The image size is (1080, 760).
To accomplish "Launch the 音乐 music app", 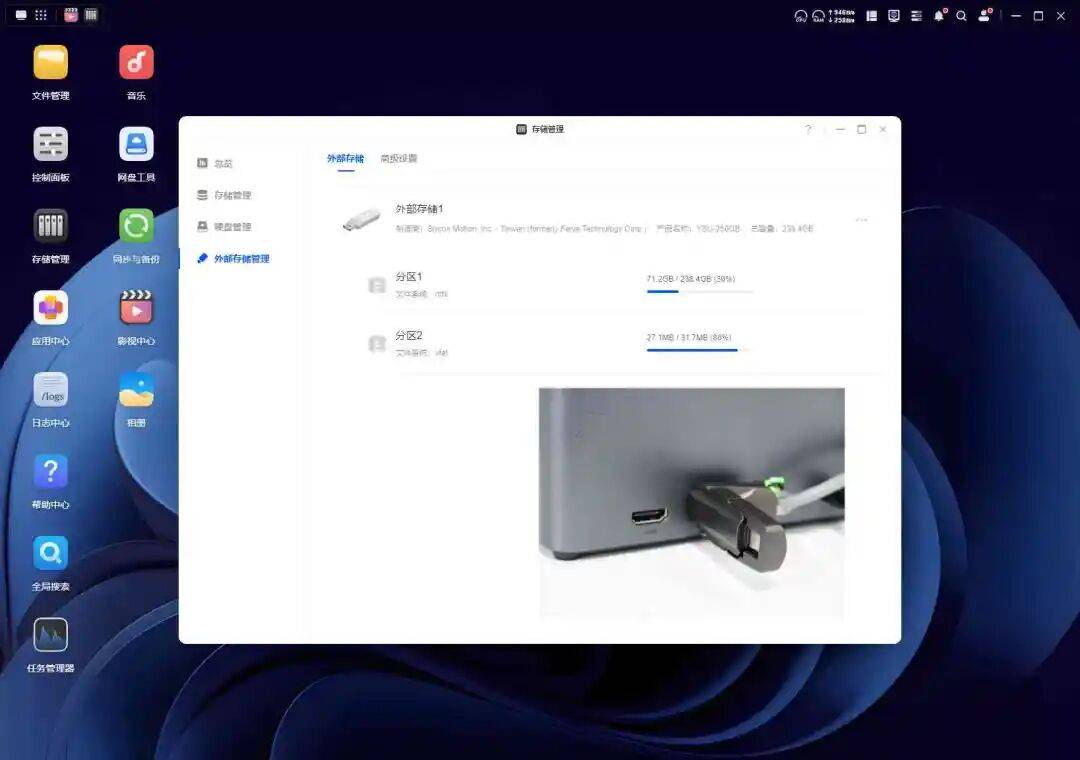I will click(x=136, y=63).
